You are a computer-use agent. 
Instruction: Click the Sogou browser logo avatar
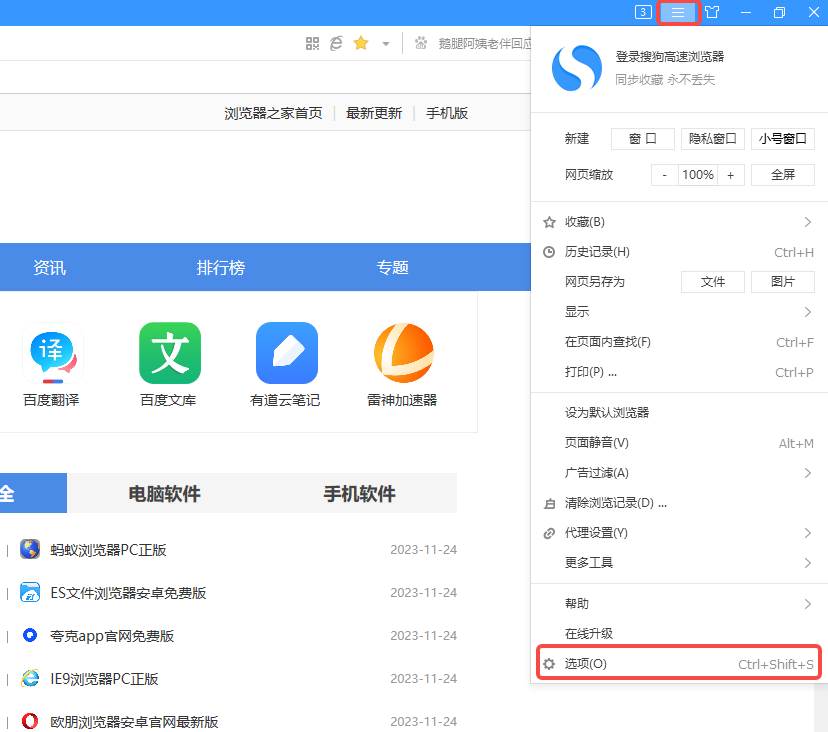coord(576,68)
